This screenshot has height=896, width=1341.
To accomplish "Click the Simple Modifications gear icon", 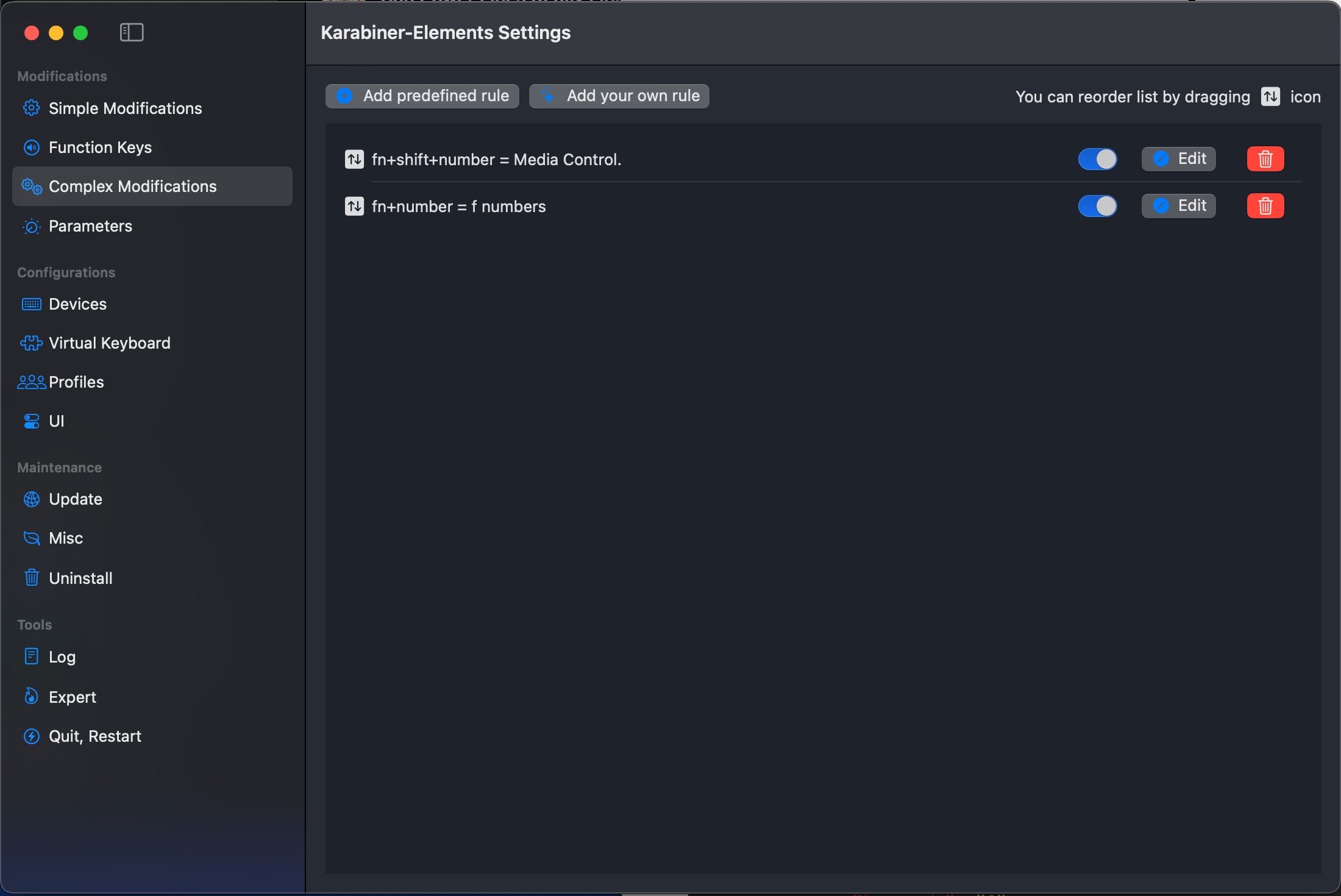I will (x=32, y=108).
